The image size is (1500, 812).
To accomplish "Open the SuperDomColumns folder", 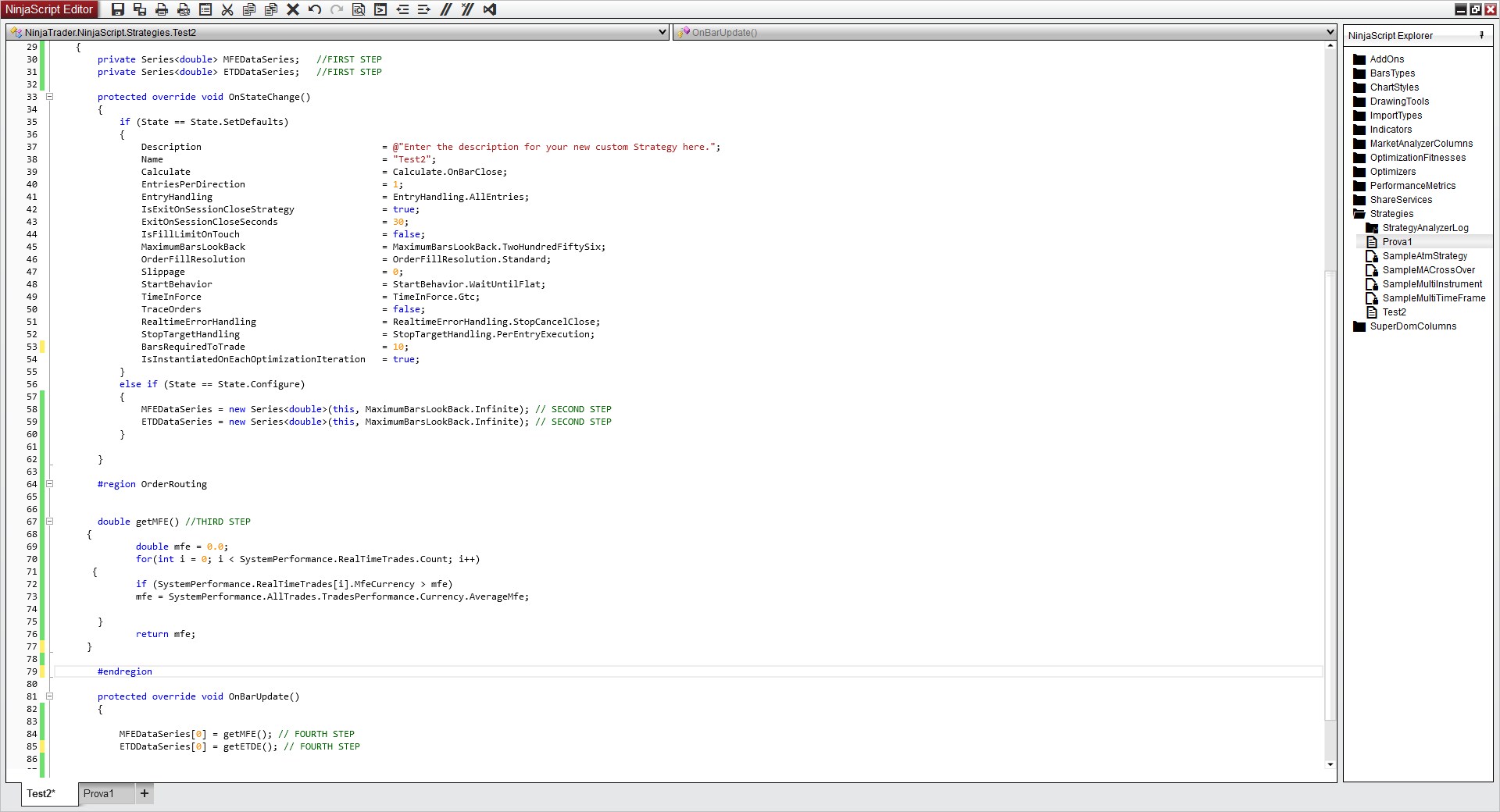I will point(1412,326).
